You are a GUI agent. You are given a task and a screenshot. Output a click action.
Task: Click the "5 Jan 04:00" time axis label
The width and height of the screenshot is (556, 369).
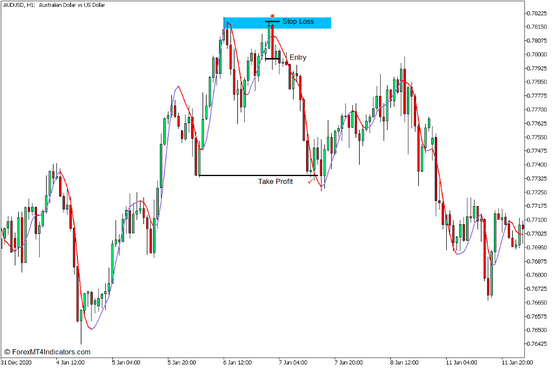126,363
